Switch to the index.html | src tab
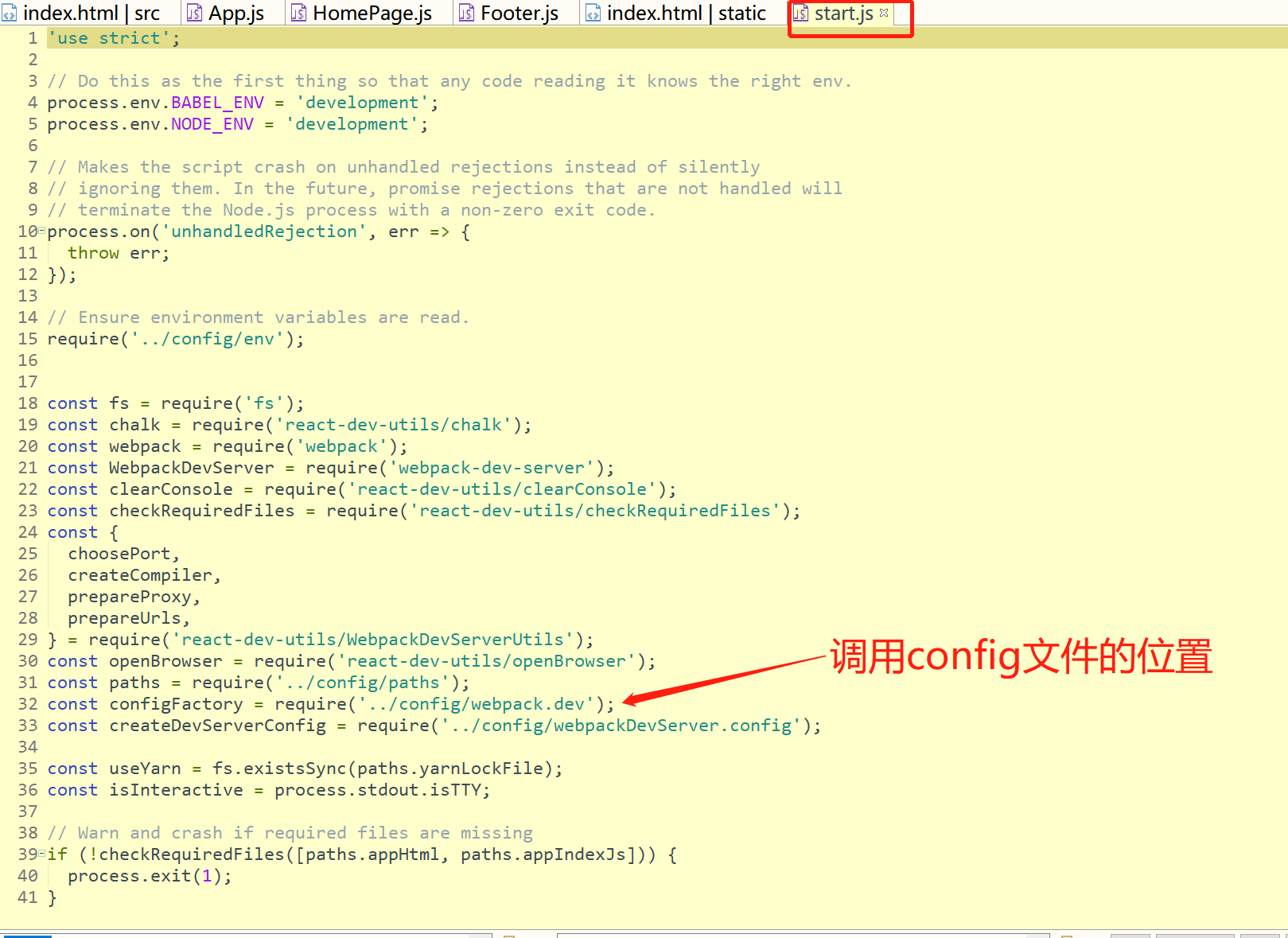 (80, 13)
